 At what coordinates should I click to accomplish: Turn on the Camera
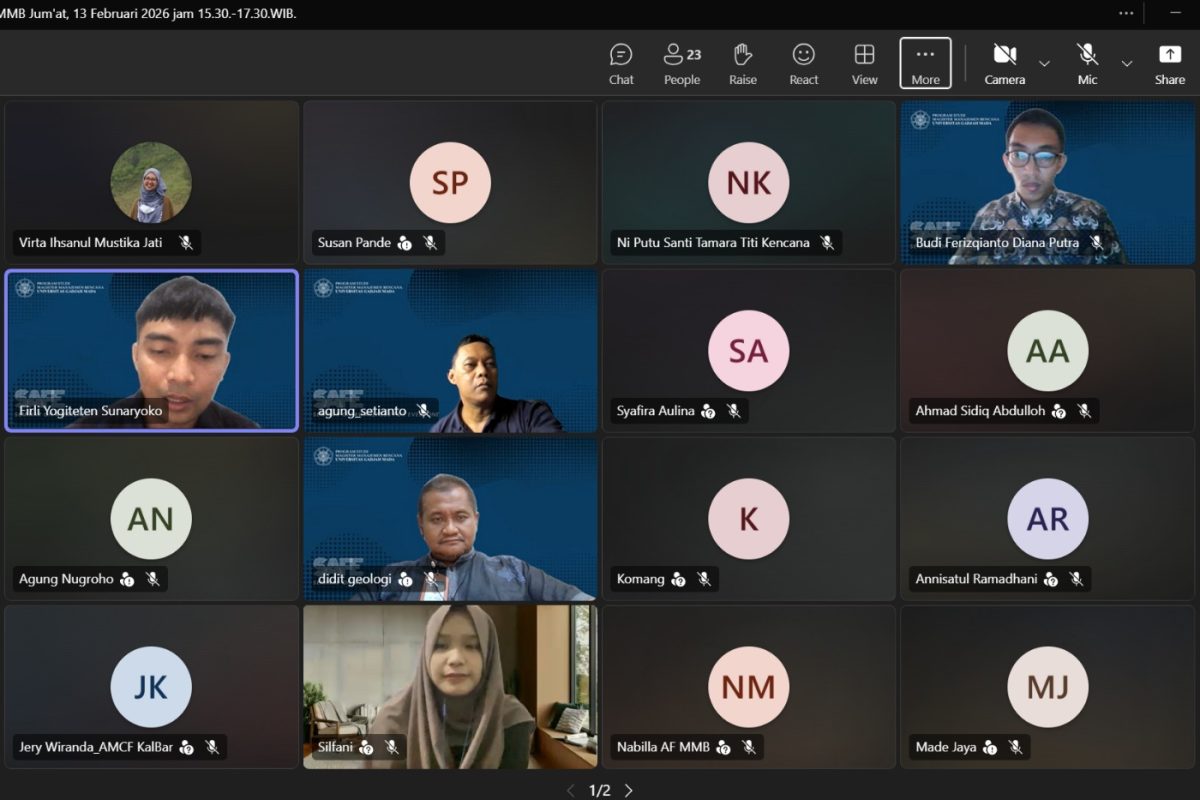pyautogui.click(x=1004, y=64)
